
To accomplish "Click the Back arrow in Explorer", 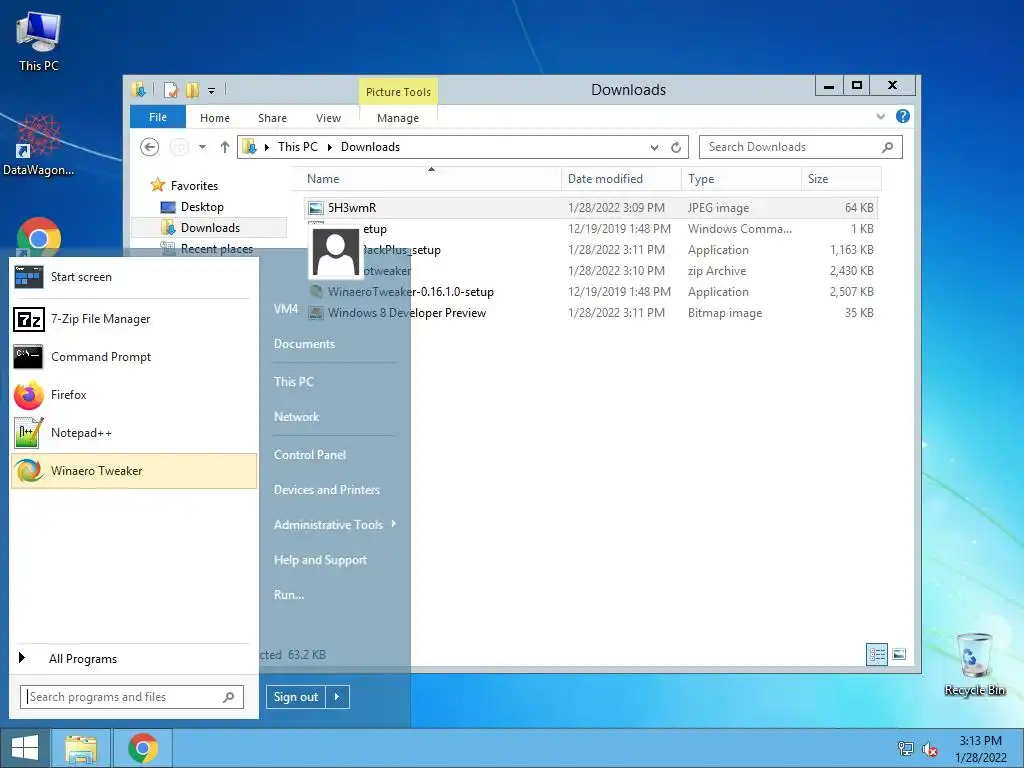I will point(150,147).
